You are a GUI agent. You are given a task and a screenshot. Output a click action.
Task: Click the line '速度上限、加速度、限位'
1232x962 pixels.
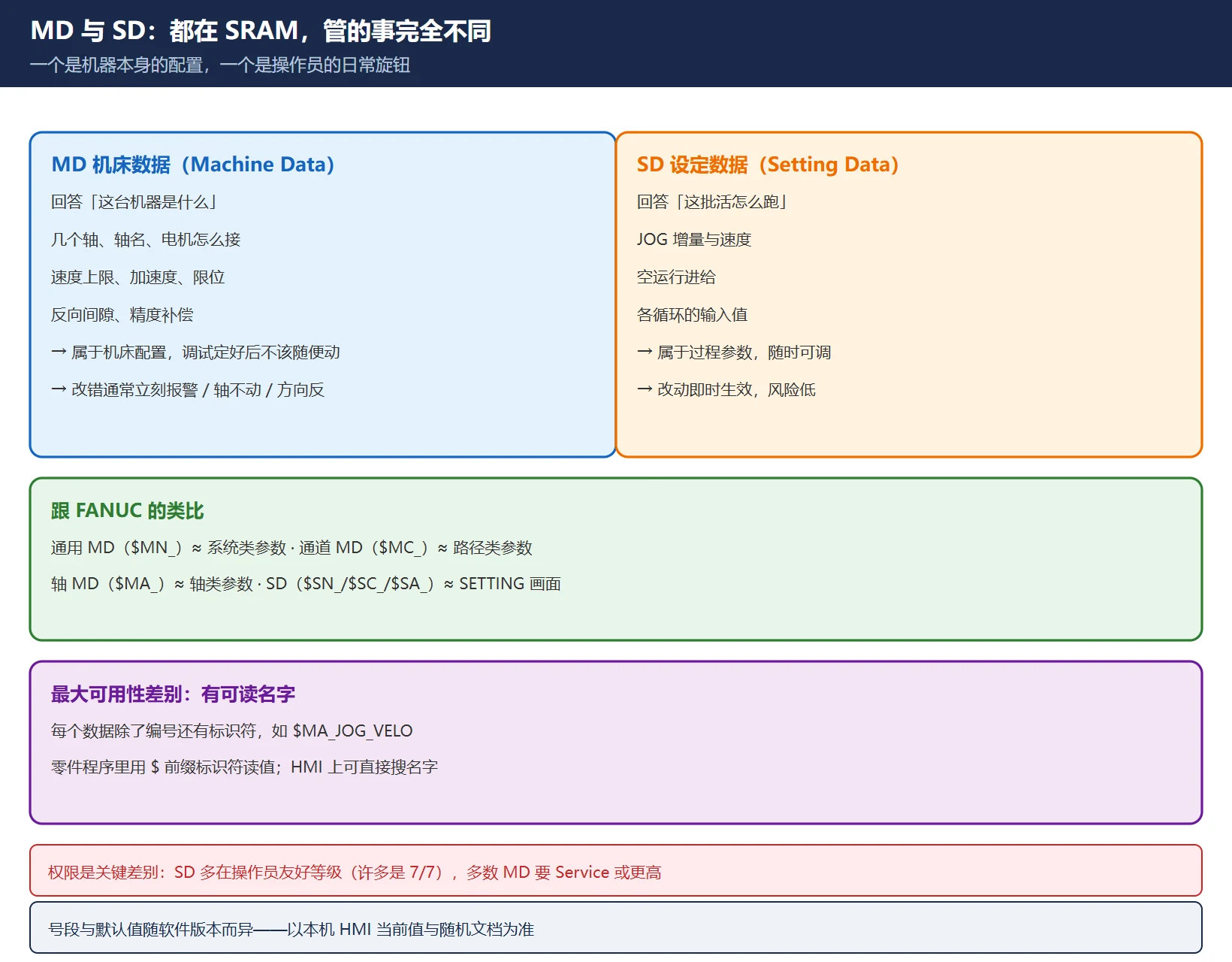(x=138, y=277)
